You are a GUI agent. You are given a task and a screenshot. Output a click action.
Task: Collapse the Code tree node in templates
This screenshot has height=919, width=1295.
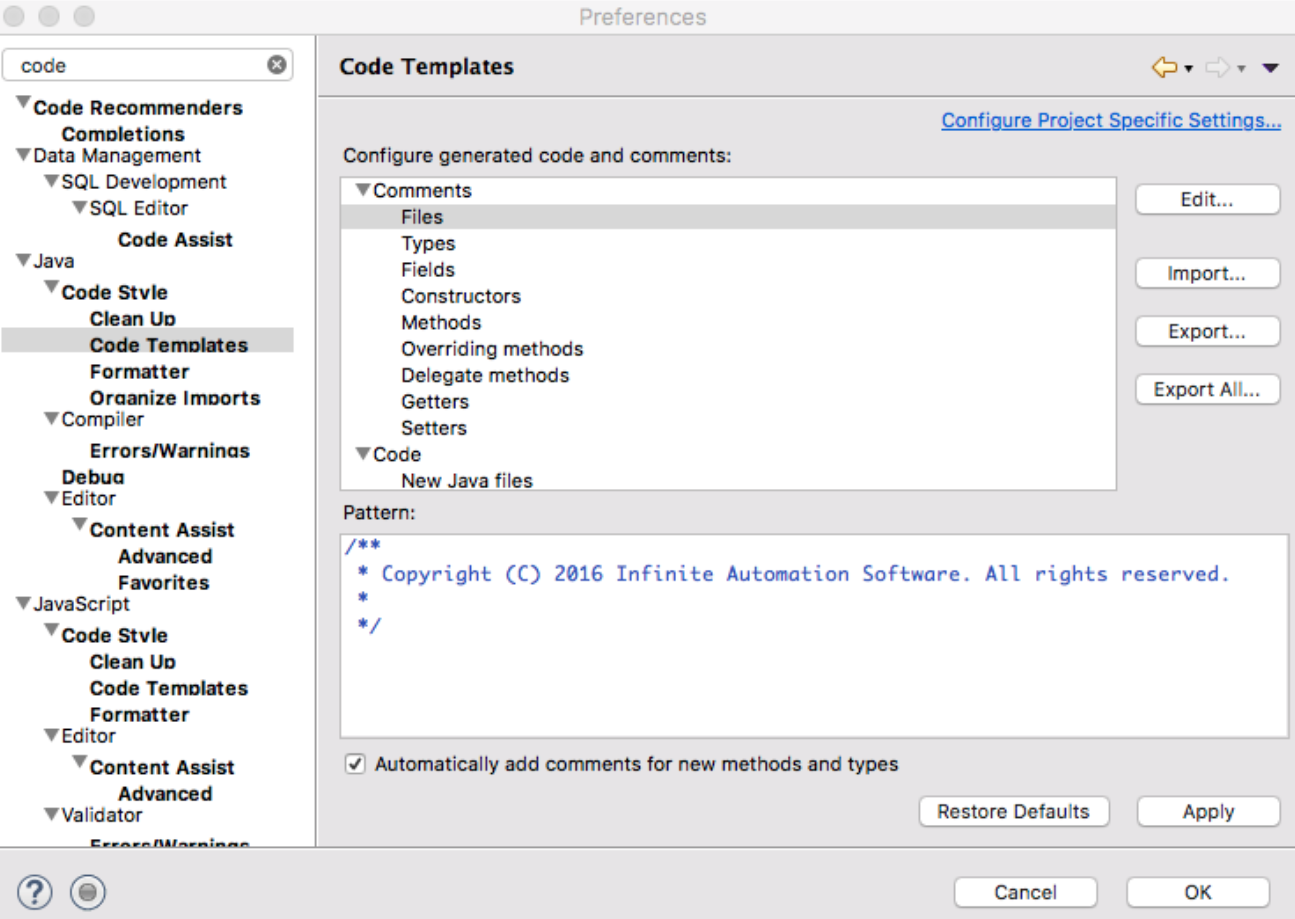[363, 454]
